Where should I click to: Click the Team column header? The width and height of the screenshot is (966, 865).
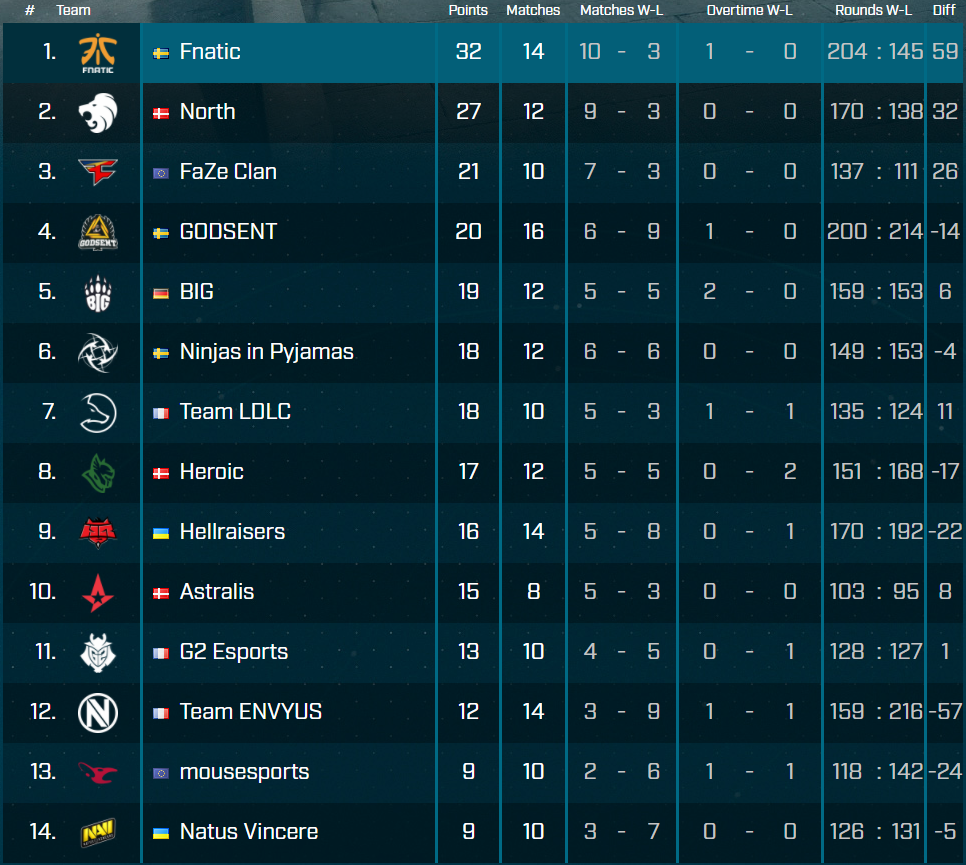73,10
